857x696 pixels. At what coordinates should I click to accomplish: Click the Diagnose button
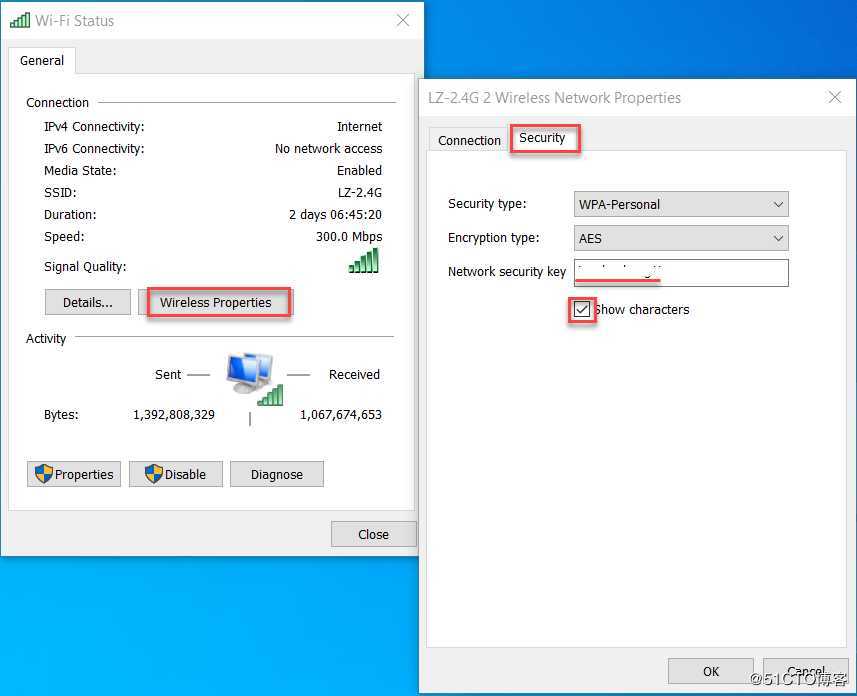coord(277,474)
